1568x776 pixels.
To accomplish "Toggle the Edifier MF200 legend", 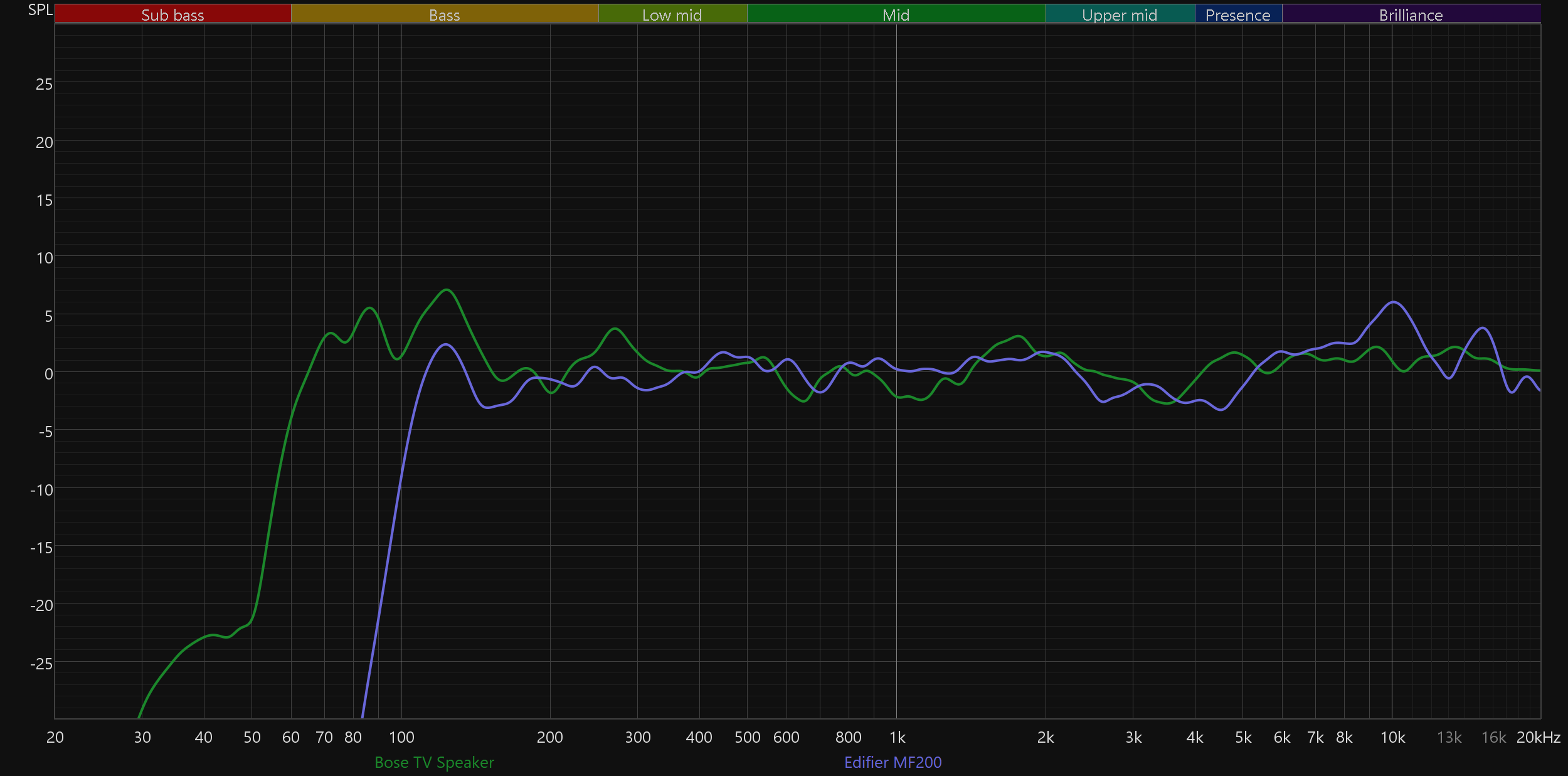I will pos(893,762).
